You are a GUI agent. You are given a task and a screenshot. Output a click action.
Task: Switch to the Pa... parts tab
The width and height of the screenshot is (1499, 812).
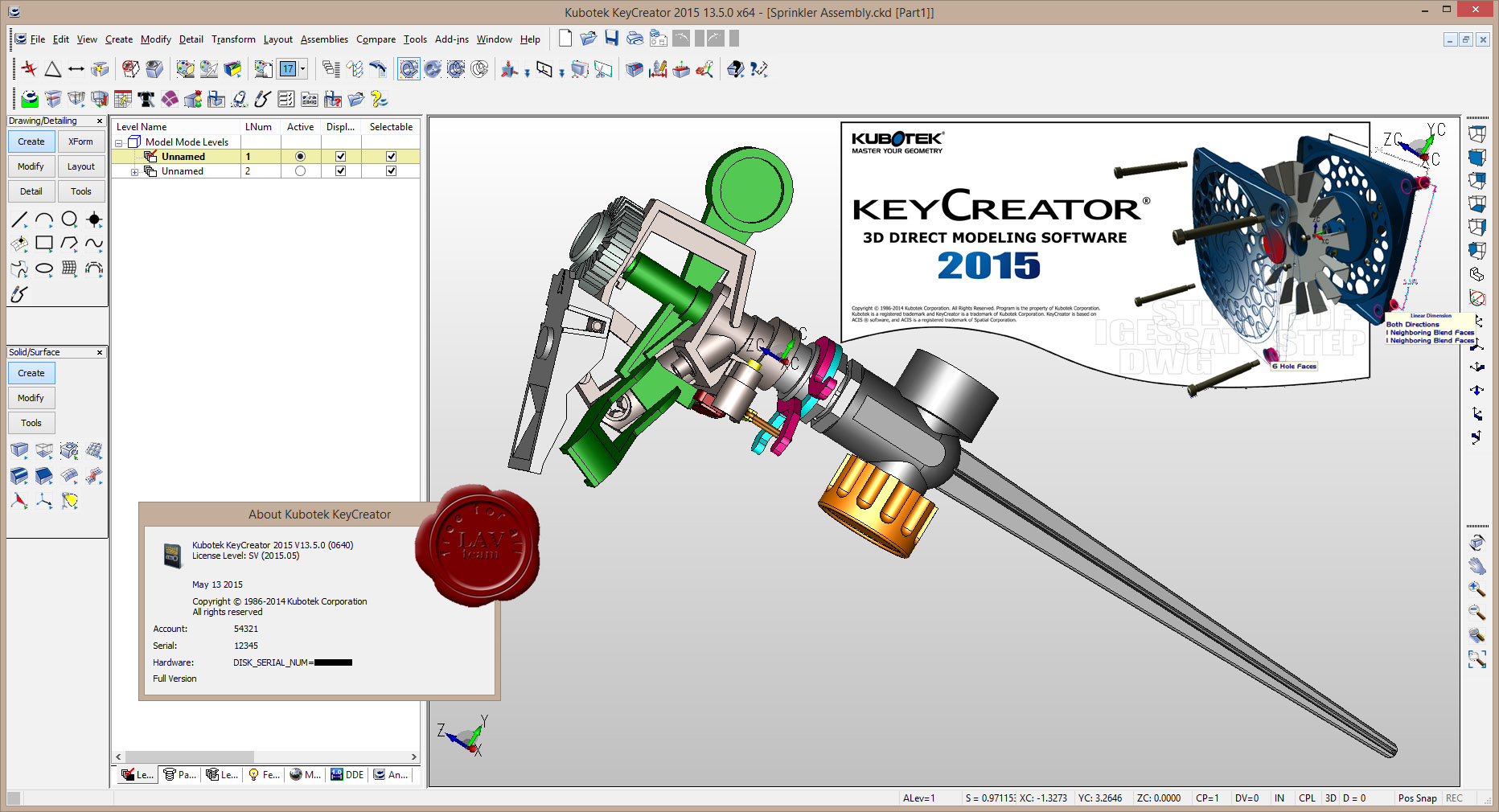coord(180,775)
